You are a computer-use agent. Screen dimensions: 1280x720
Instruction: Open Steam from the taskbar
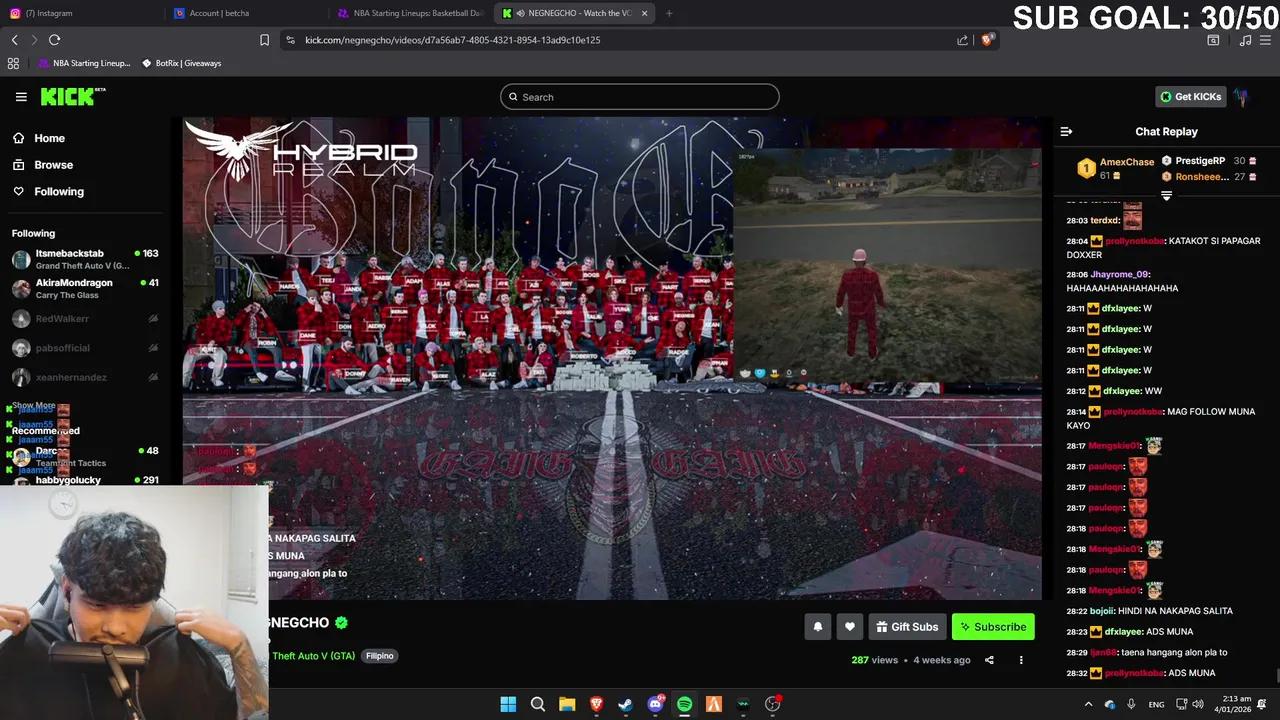(x=625, y=704)
